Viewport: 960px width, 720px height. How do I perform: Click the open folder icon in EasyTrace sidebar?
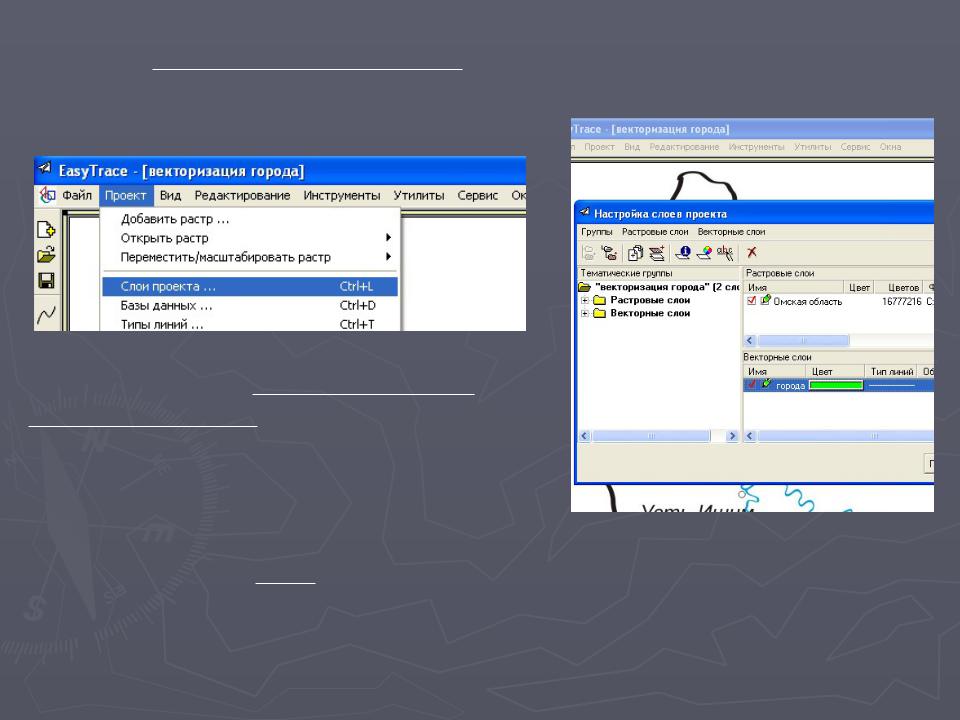tap(46, 254)
